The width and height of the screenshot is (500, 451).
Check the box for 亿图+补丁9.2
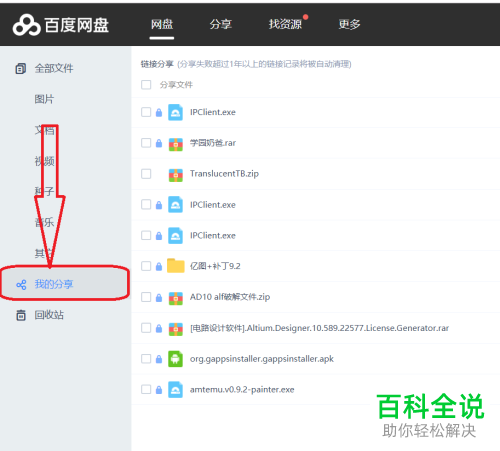[x=146, y=266]
